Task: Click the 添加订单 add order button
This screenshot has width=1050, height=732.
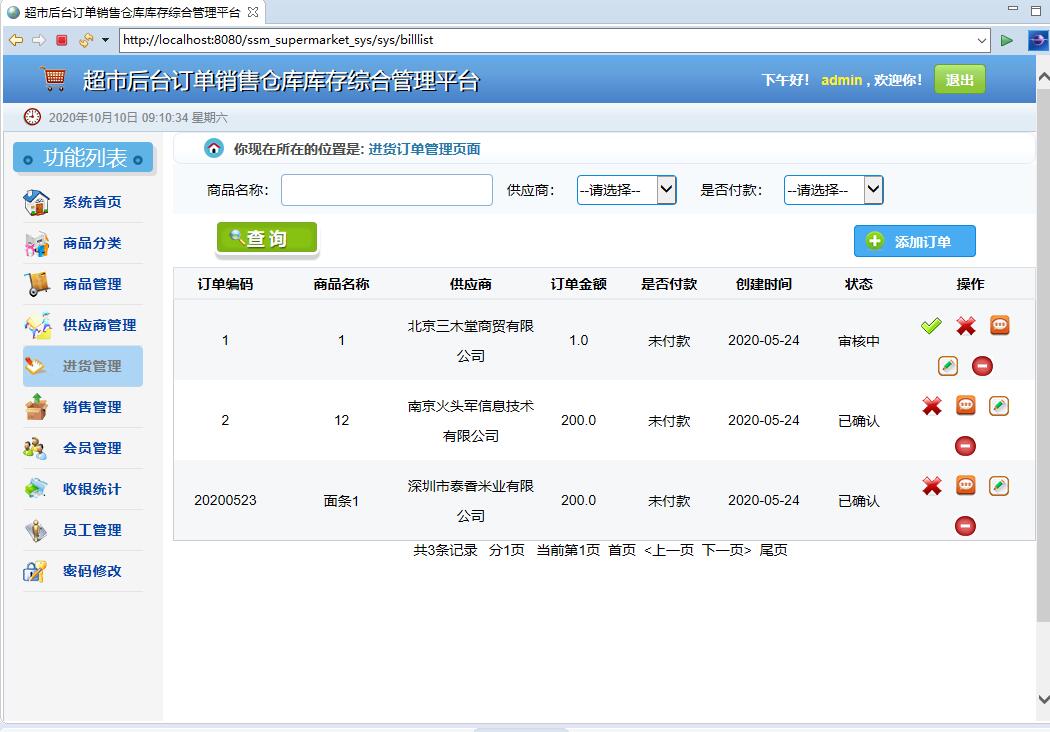Action: pos(913,240)
